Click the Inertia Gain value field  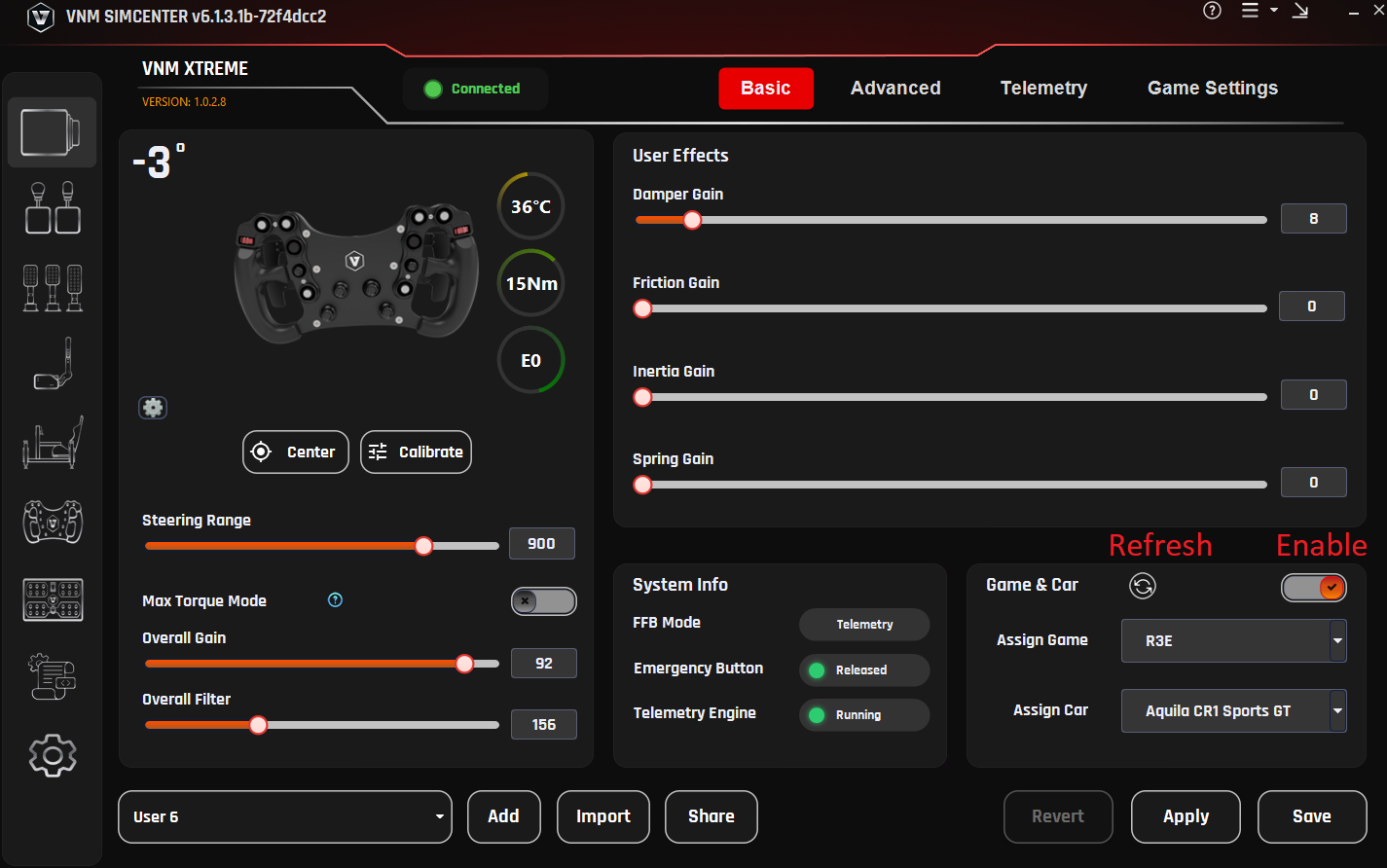click(1314, 395)
